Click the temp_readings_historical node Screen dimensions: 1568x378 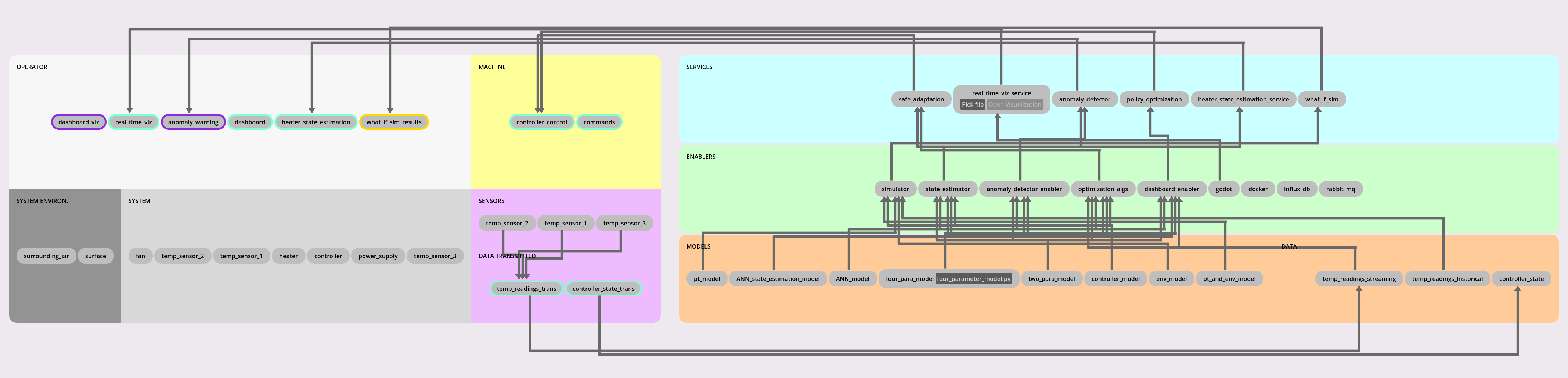point(1447,279)
